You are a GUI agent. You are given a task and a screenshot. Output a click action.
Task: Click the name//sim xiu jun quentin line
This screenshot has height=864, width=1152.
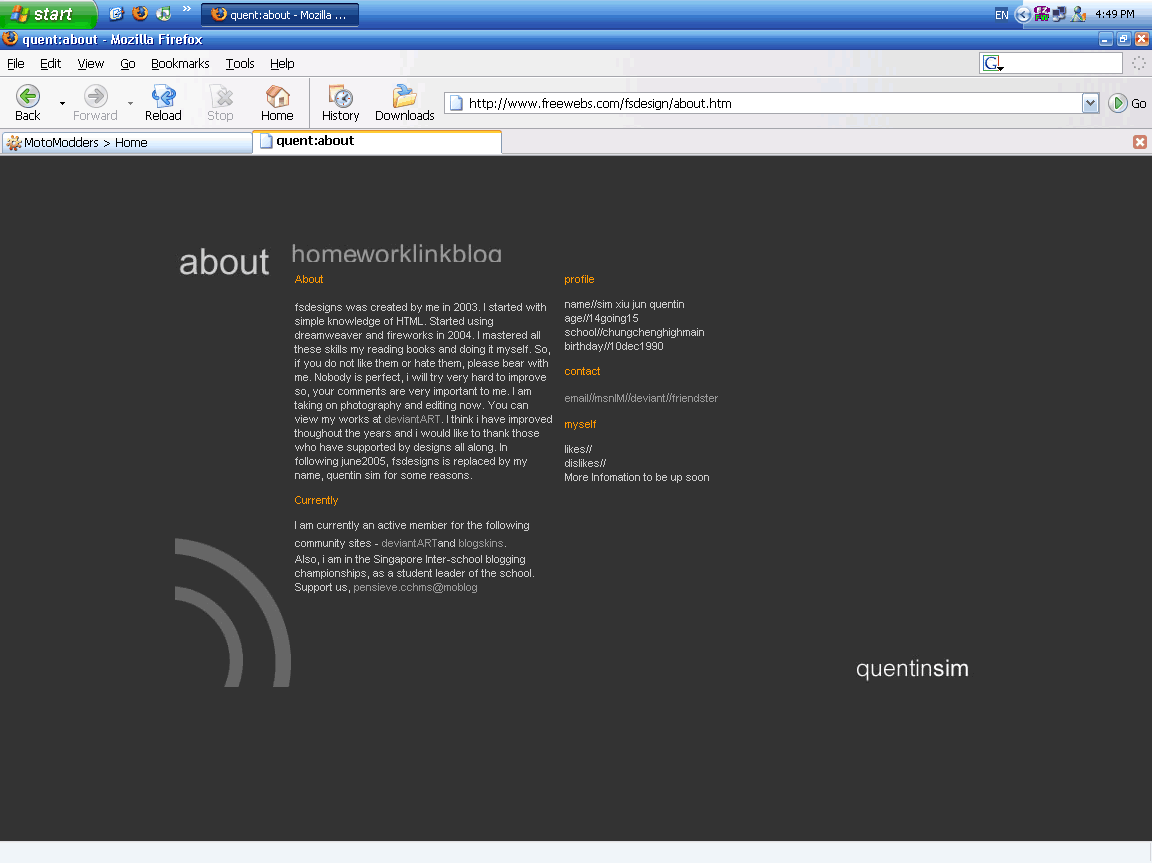point(624,304)
